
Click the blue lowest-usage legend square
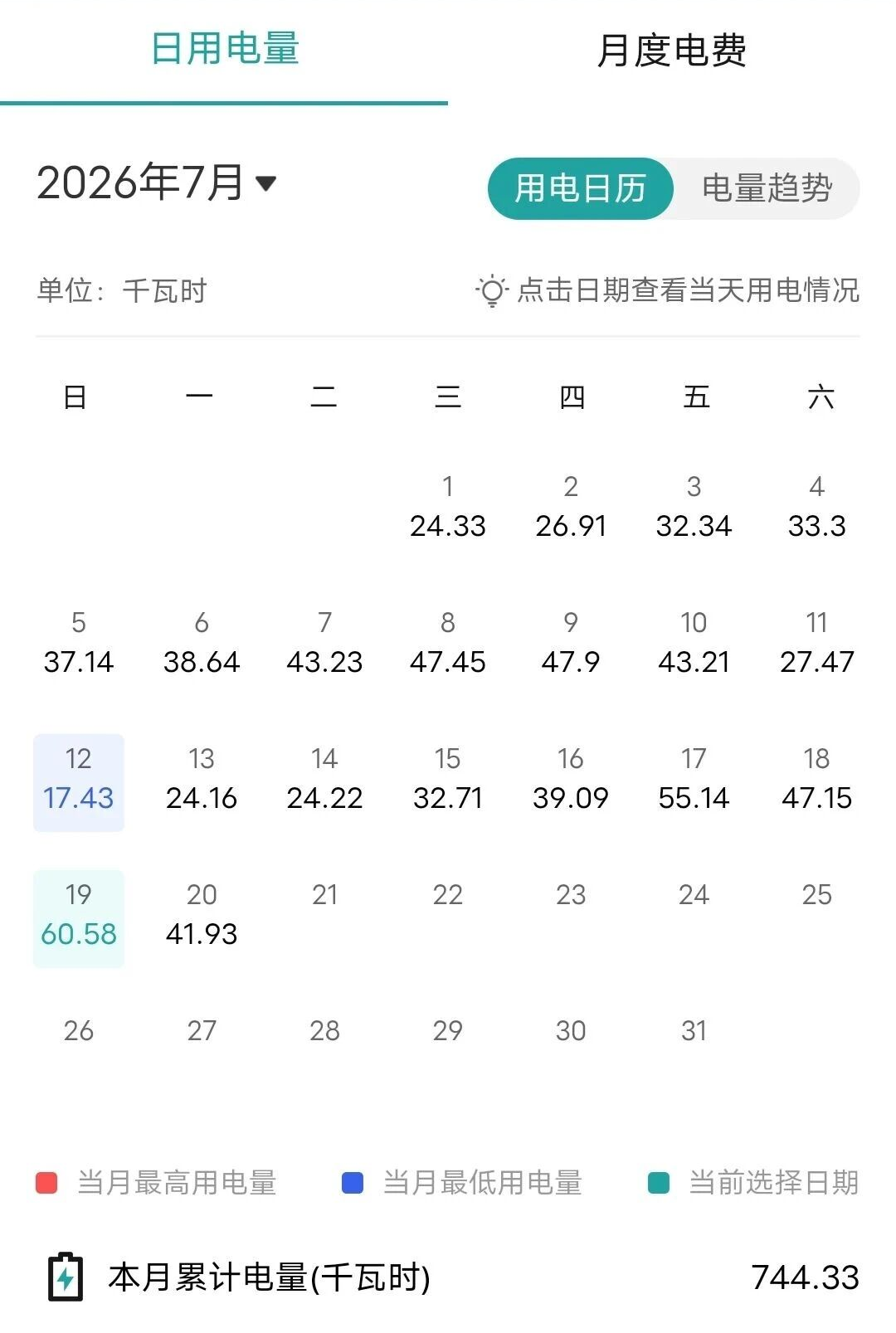pyautogui.click(x=353, y=1182)
